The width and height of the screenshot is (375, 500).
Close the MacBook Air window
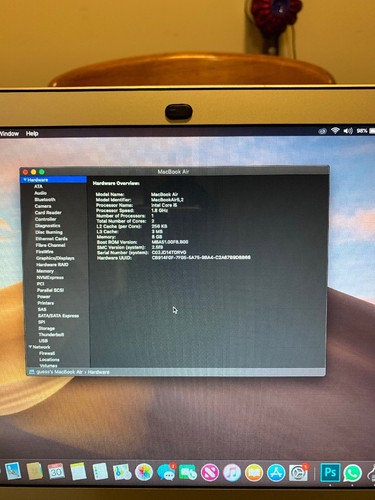click(25, 172)
